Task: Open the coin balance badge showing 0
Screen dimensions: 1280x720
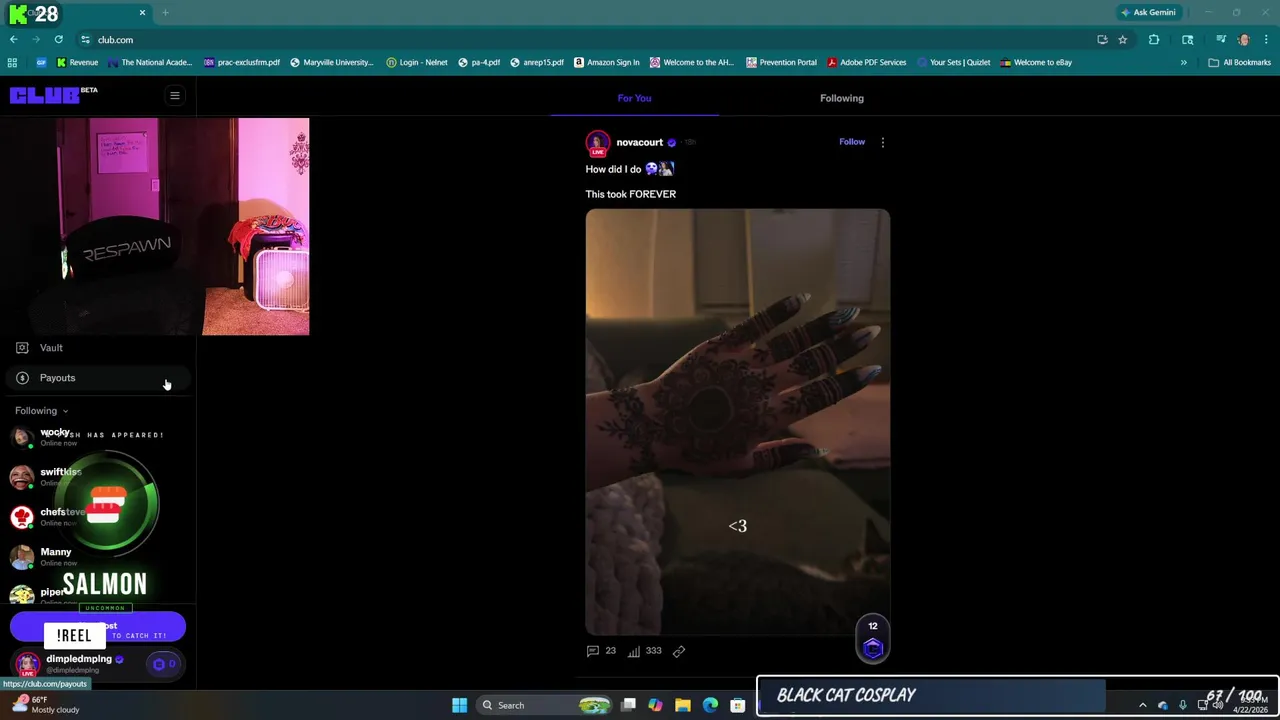Action: coord(164,664)
